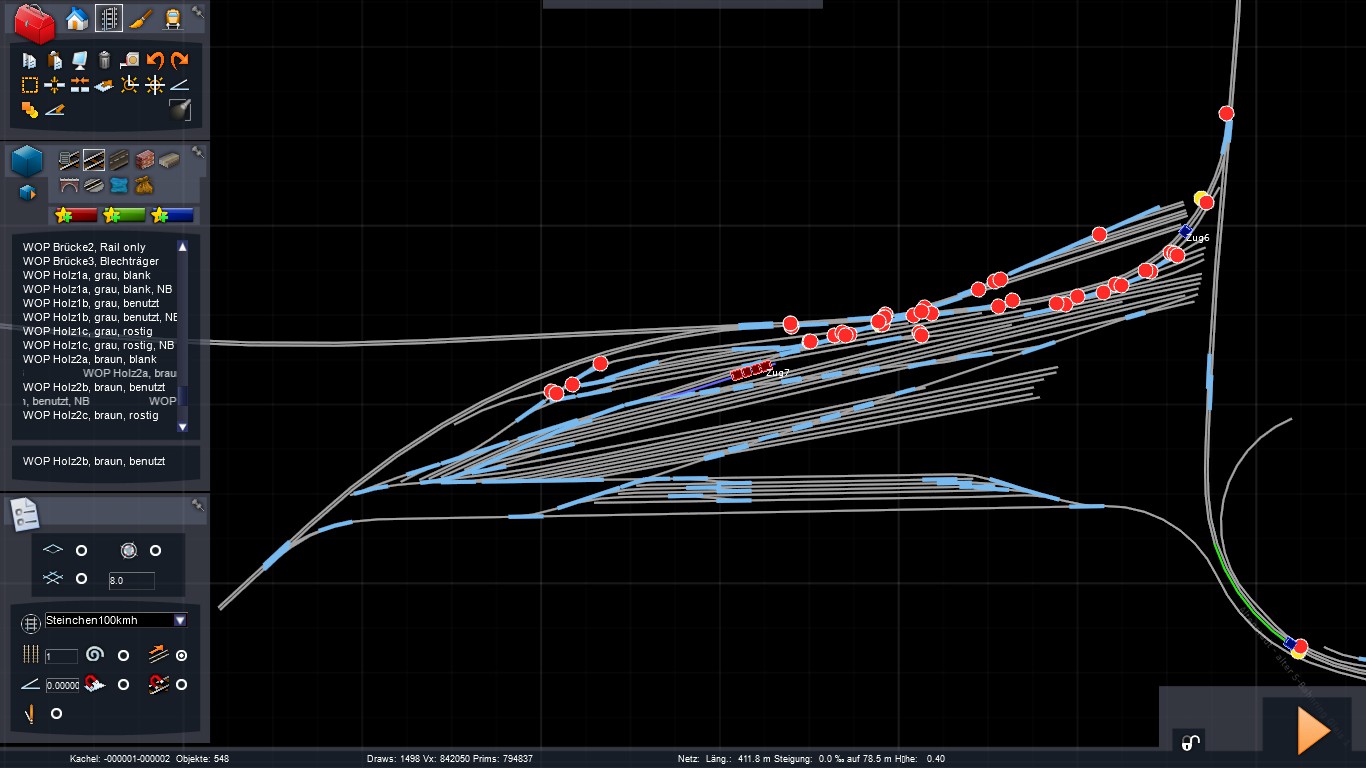Pick the gray concrete block category
This screenshot has width=1366, height=768.
pyautogui.click(x=169, y=160)
